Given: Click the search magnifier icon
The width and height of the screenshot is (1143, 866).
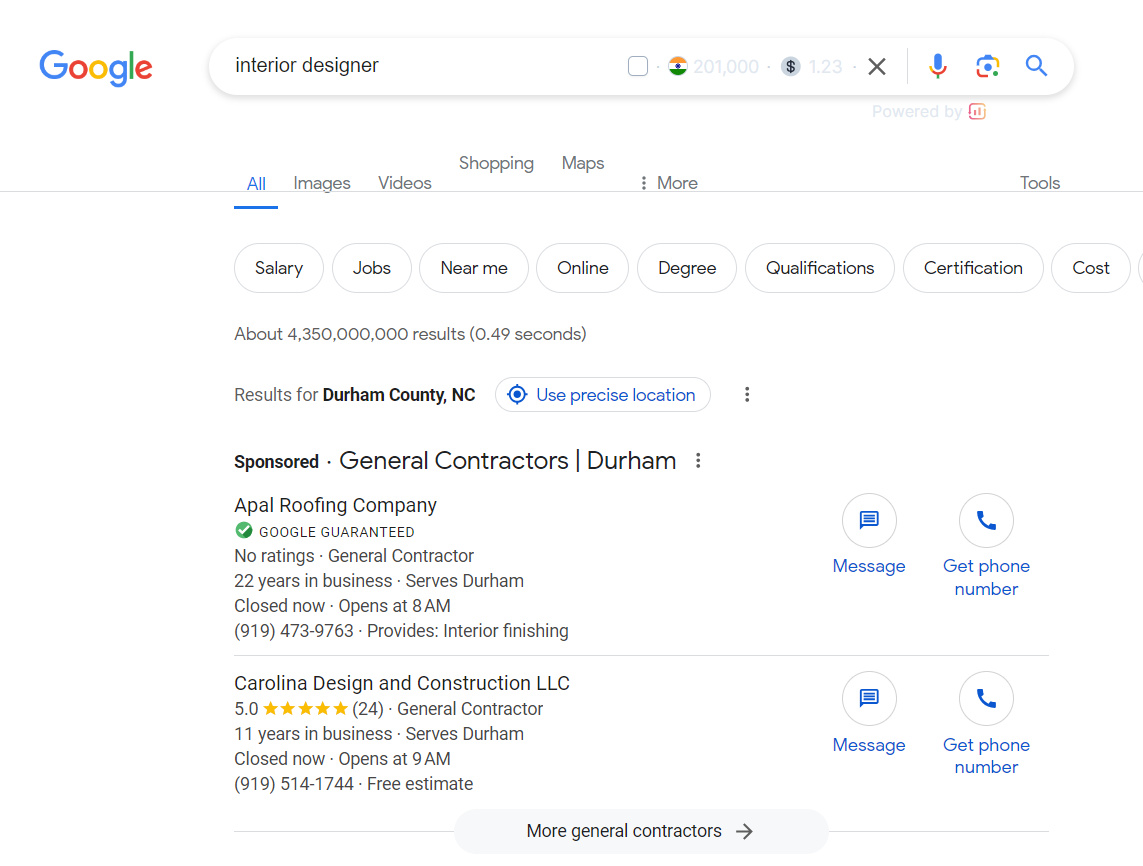Looking at the screenshot, I should click(1036, 65).
